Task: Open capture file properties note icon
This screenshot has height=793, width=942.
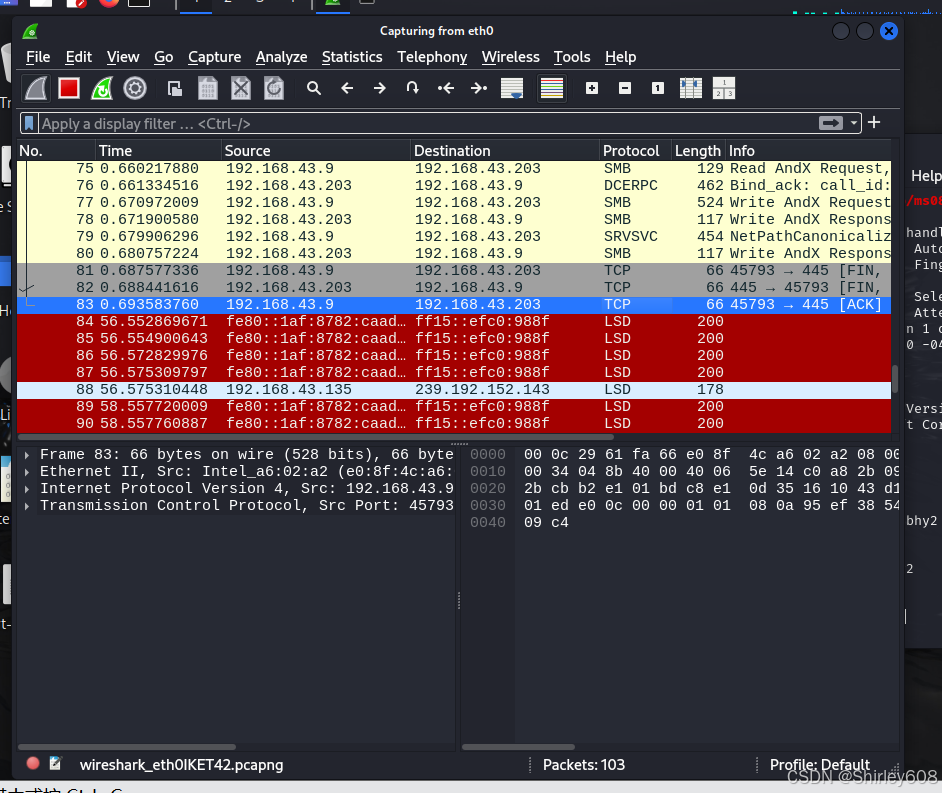Action: pyautogui.click(x=55, y=764)
